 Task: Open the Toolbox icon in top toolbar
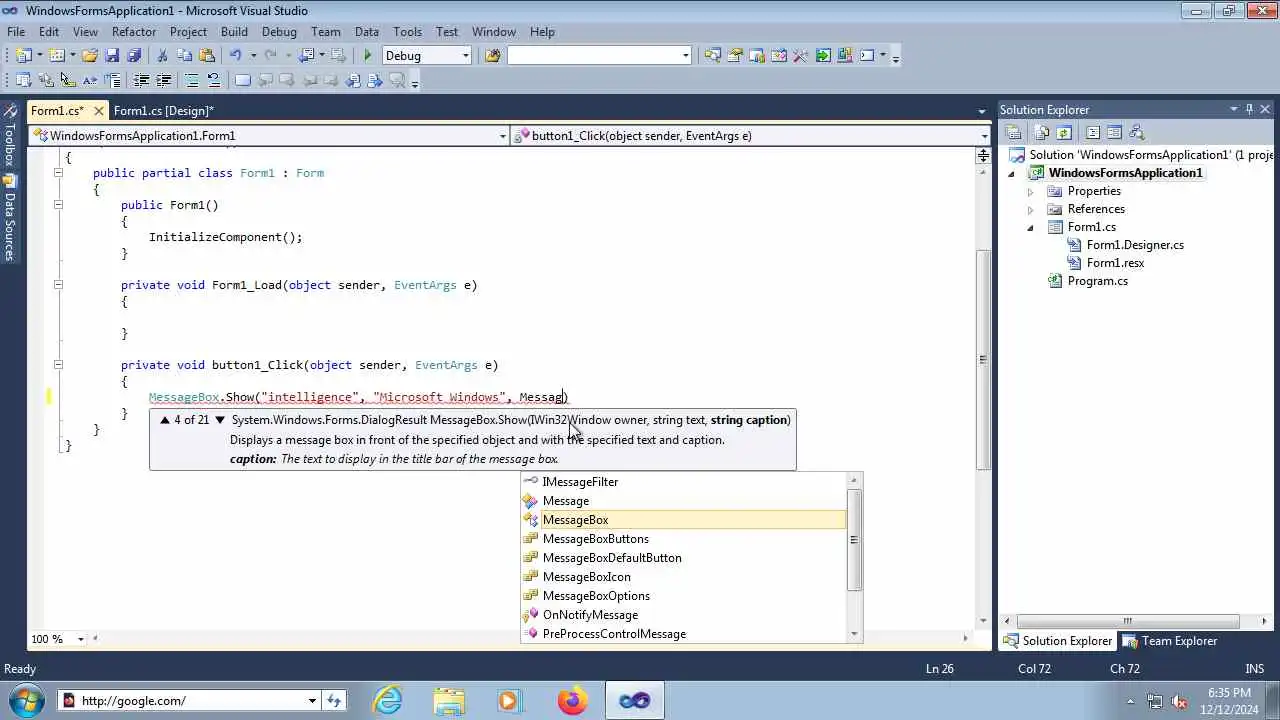click(800, 56)
